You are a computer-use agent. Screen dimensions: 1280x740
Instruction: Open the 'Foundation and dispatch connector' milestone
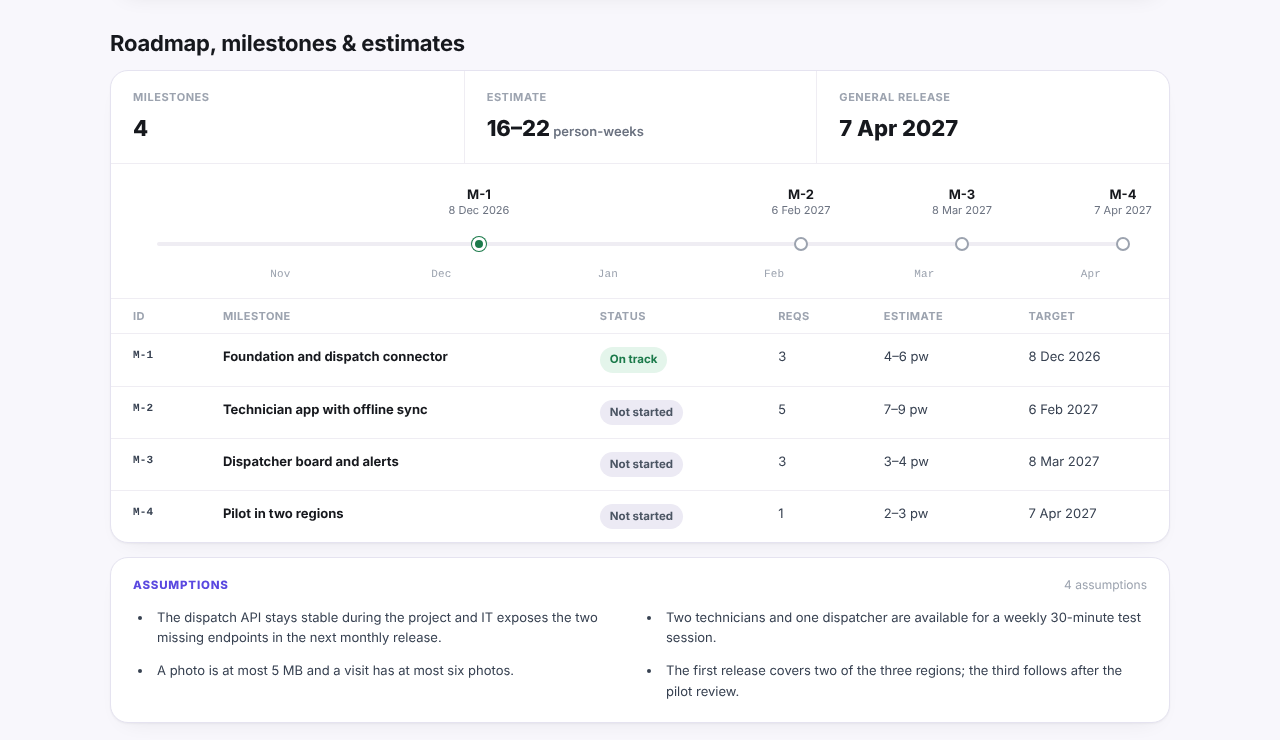[x=335, y=357]
